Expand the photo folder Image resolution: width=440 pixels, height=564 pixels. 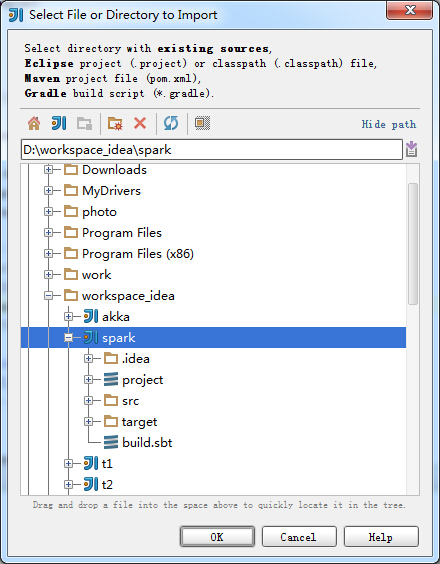(x=49, y=212)
